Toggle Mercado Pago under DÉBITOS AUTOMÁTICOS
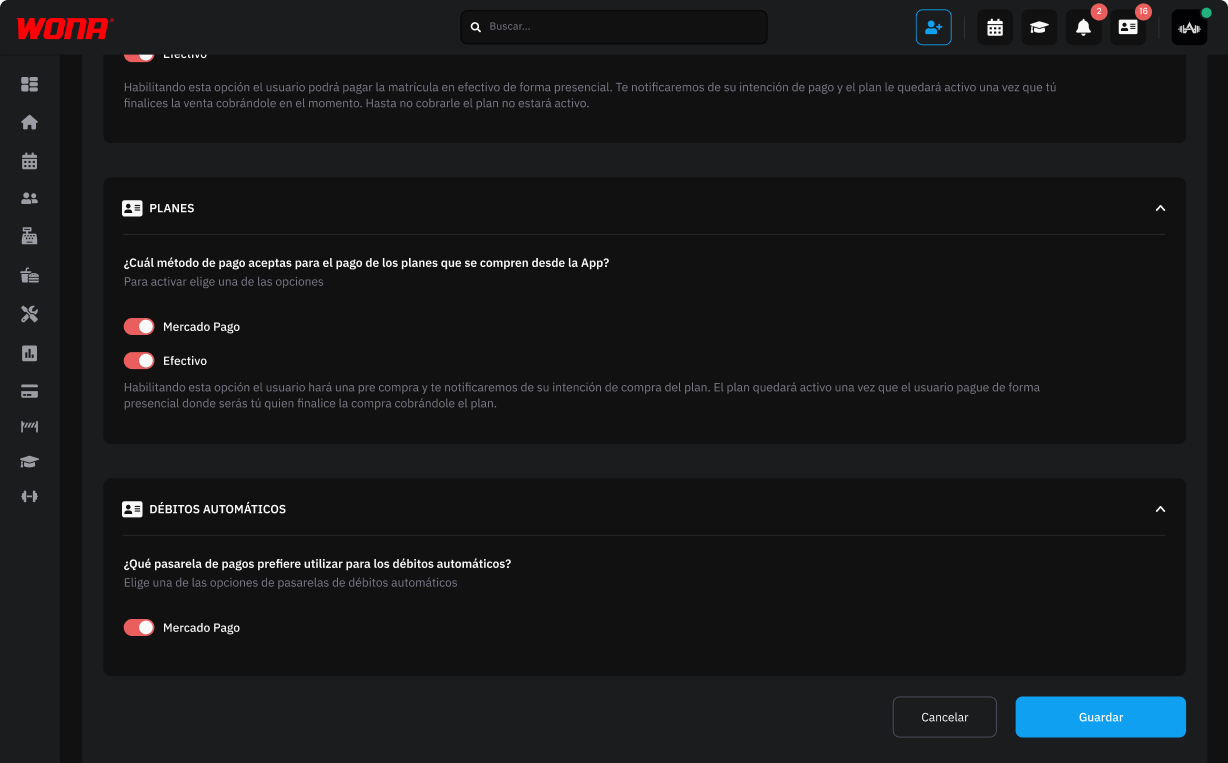This screenshot has height=763, width=1228. click(139, 628)
